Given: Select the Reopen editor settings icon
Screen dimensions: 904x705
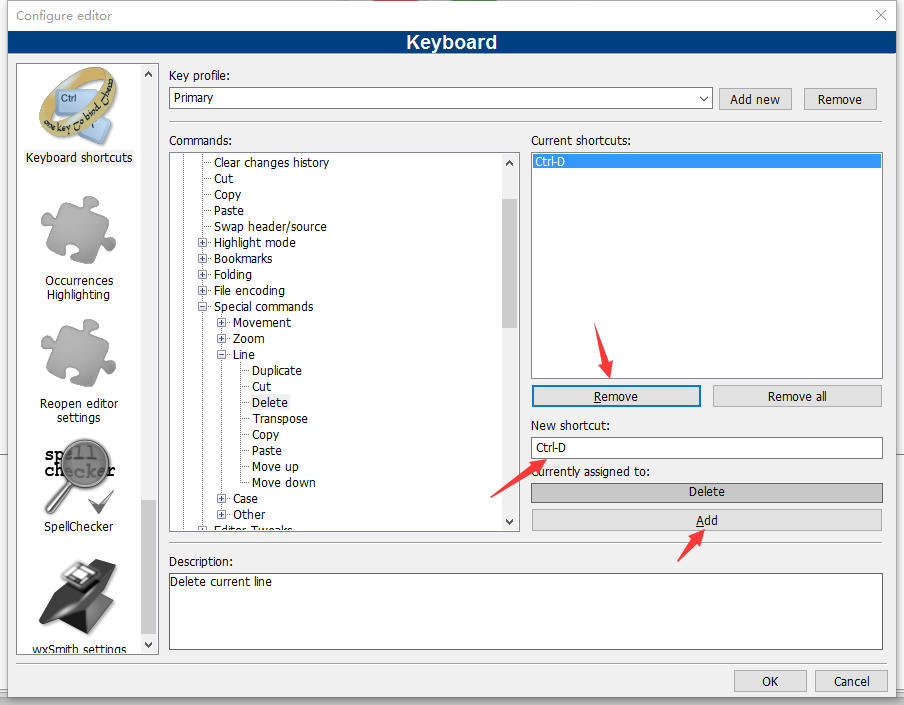Looking at the screenshot, I should pyautogui.click(x=78, y=352).
